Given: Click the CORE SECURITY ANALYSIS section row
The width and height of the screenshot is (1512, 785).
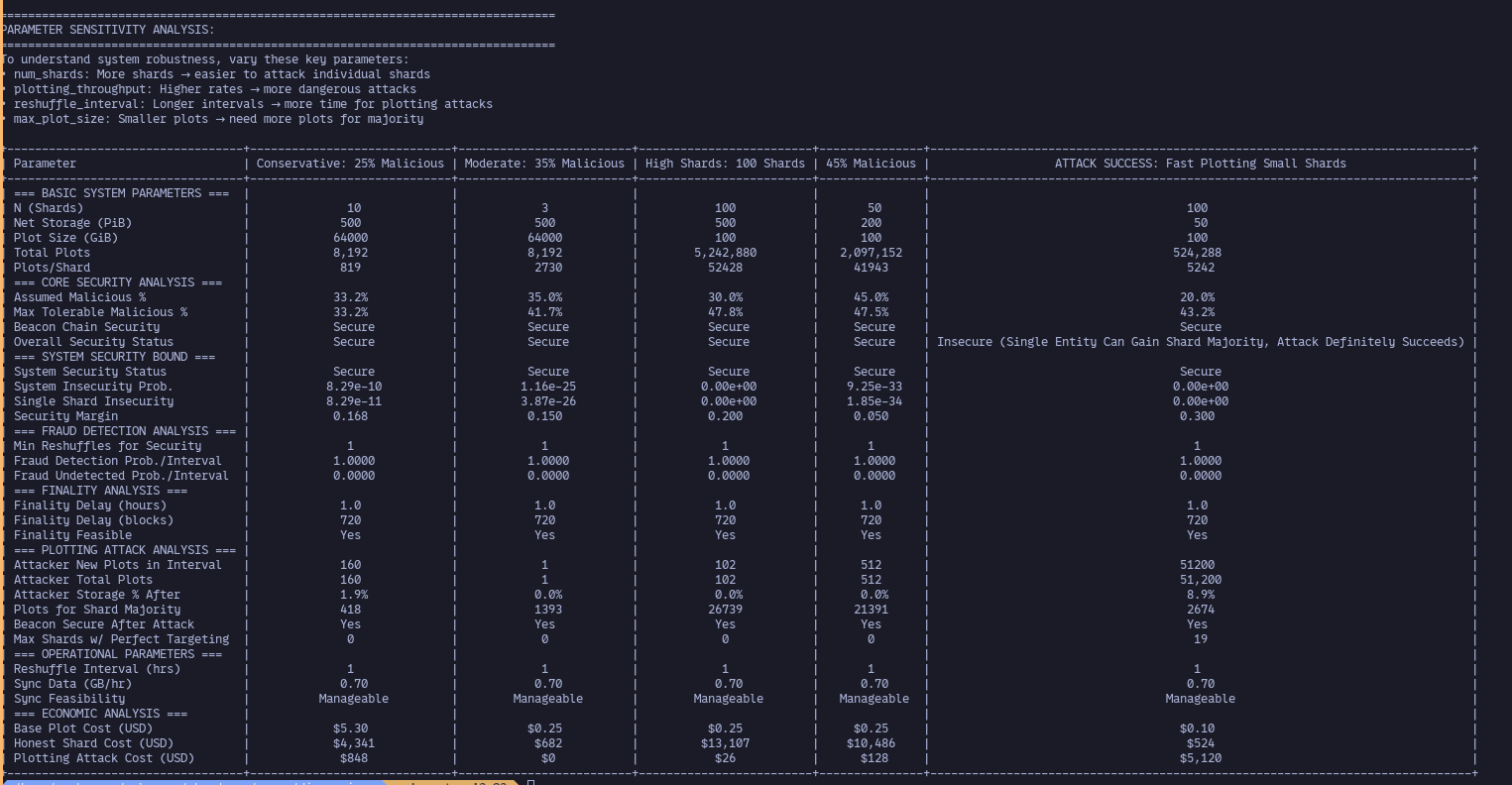Looking at the screenshot, I should (118, 282).
